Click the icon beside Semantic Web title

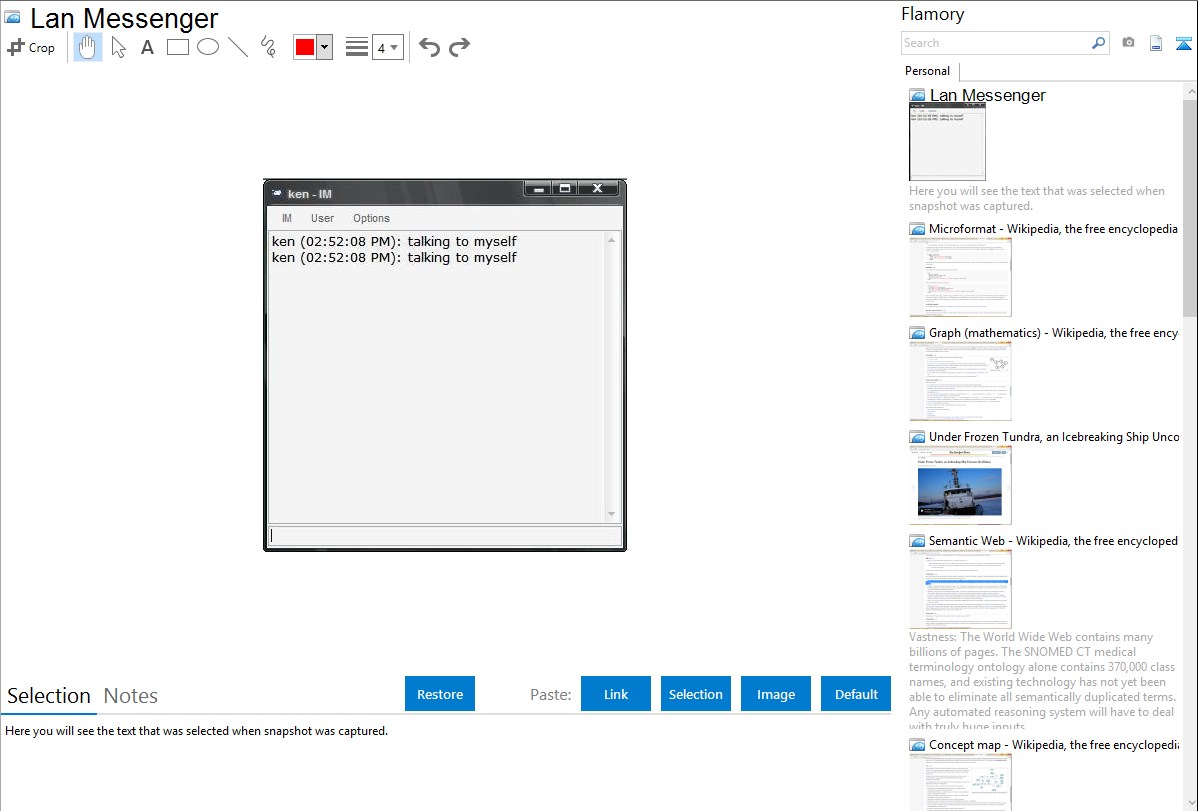pos(917,540)
